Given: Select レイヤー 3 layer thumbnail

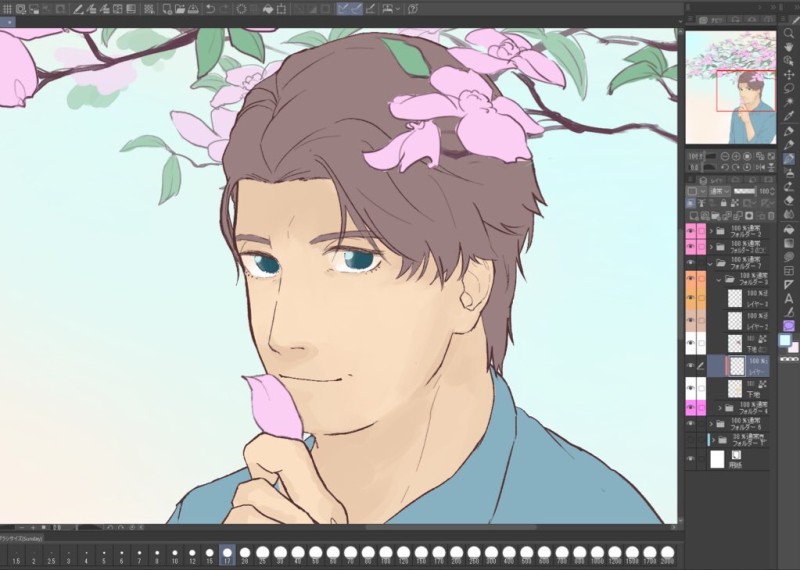Looking at the screenshot, I should click(x=735, y=299).
